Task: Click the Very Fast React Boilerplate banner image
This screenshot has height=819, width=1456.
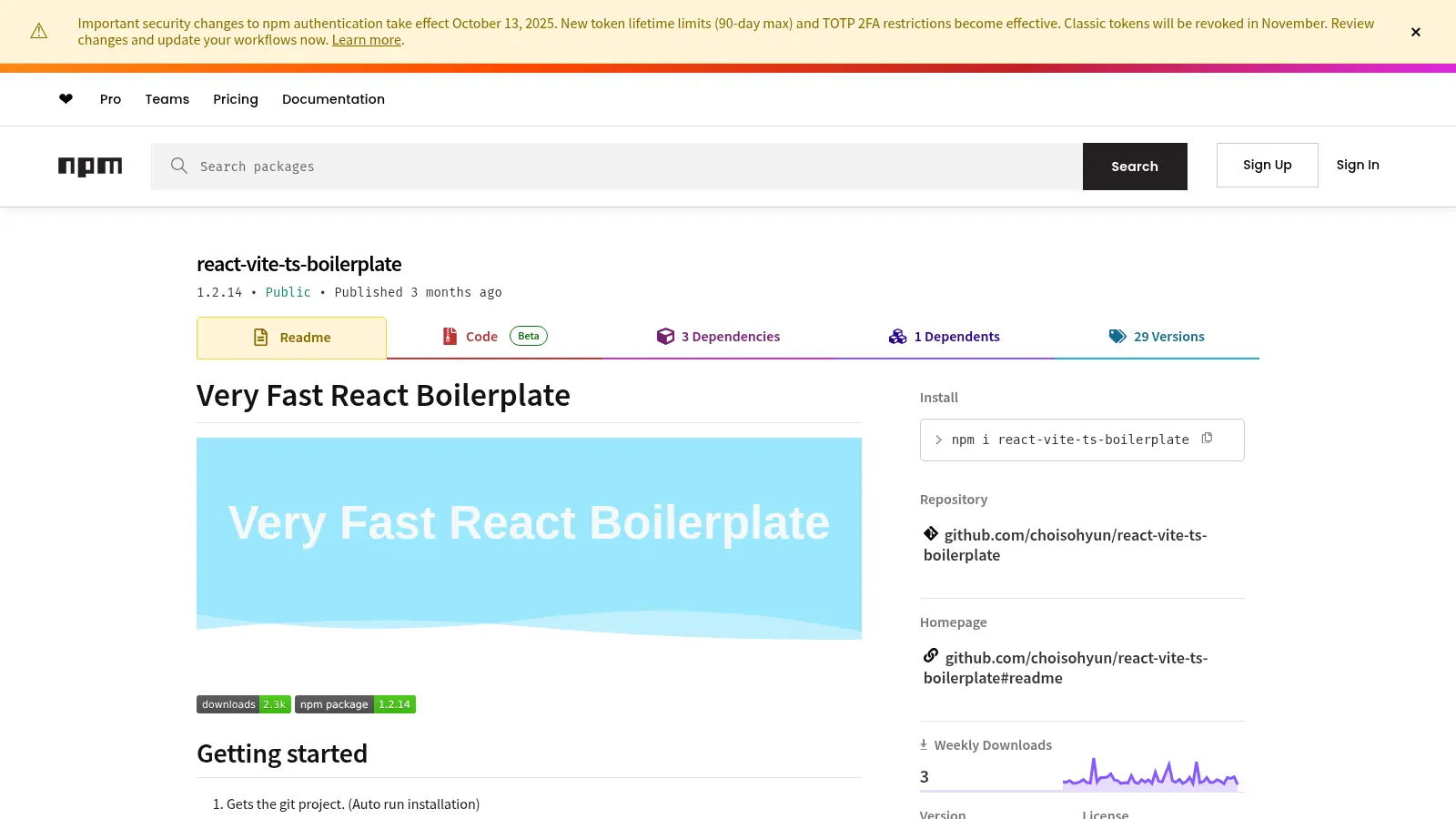Action: point(529,539)
